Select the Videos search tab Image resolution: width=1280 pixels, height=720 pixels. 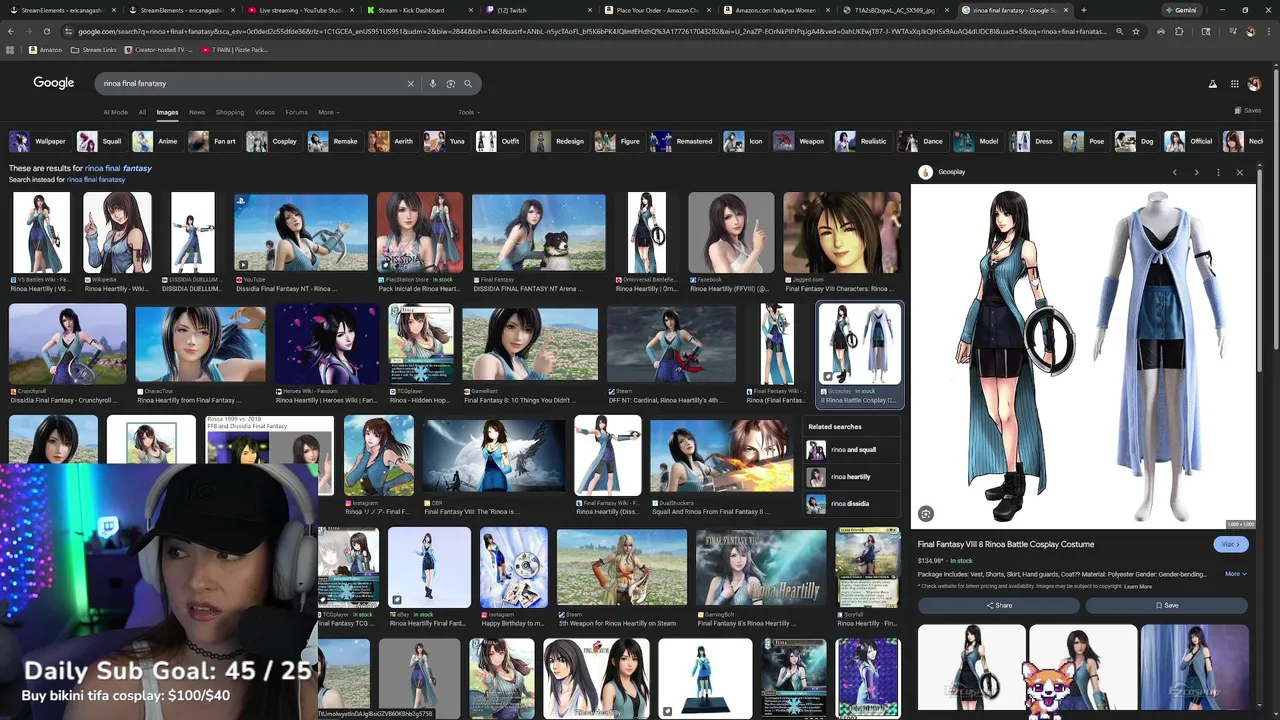(265, 112)
